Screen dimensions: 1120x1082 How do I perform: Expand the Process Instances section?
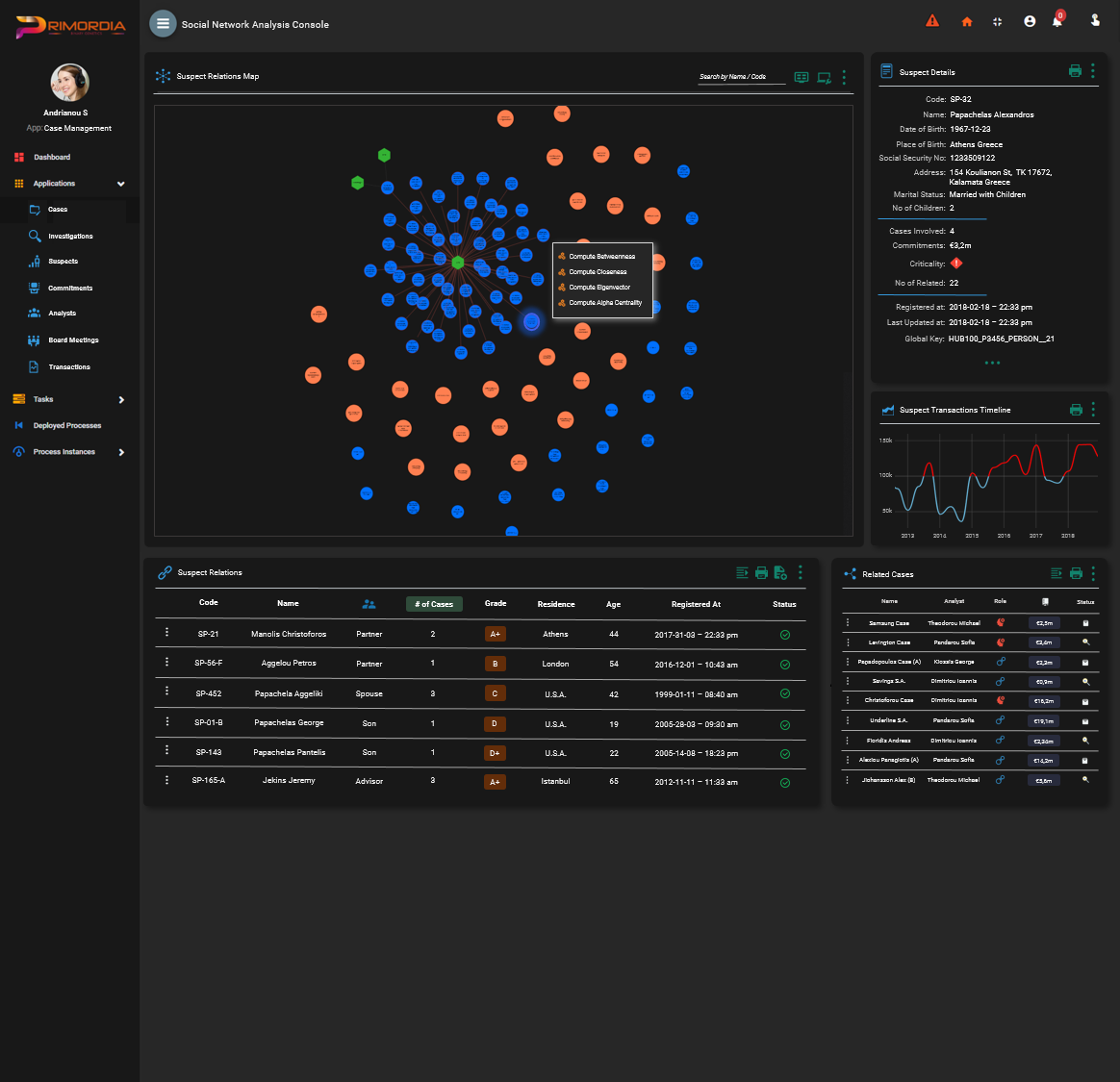[x=120, y=452]
